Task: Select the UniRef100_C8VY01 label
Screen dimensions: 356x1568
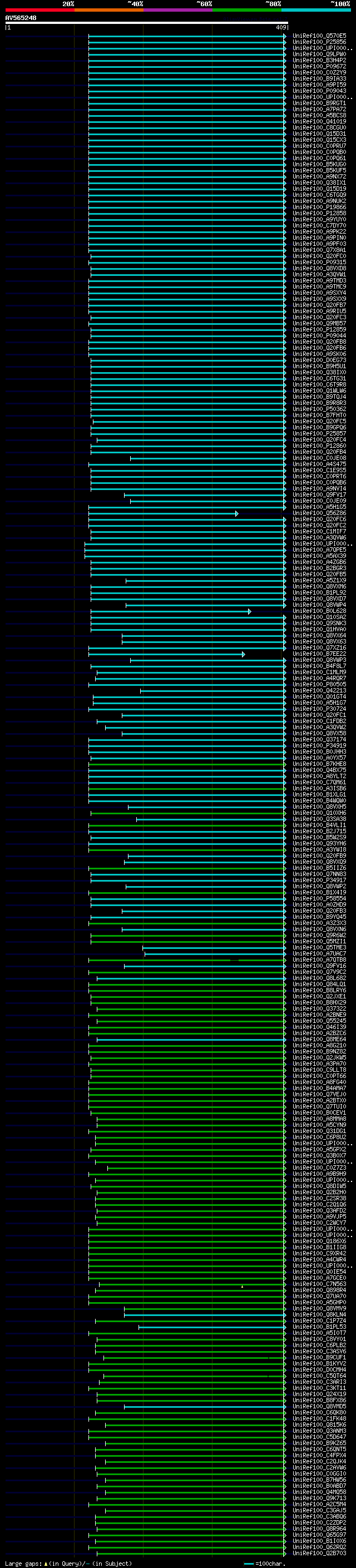Action: click(319, 1339)
